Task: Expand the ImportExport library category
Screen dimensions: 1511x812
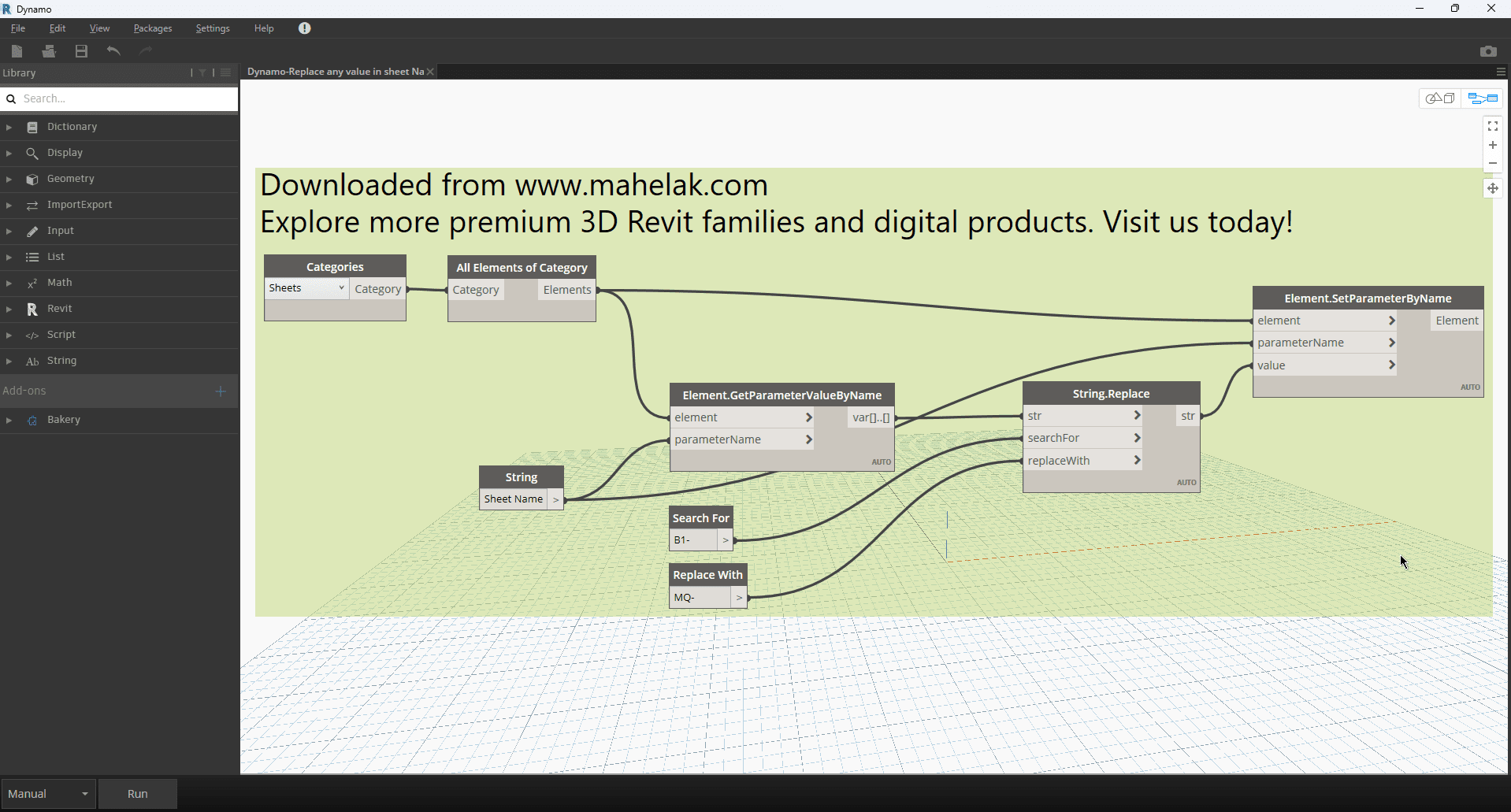Action: [9, 205]
